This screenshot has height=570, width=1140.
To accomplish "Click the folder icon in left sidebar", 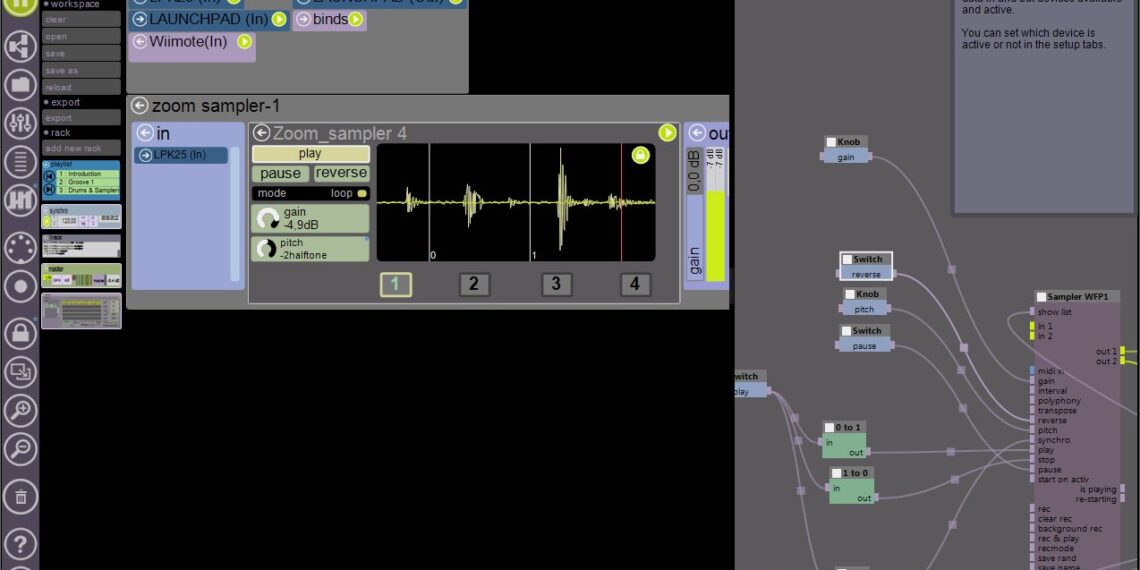I will 20,84.
